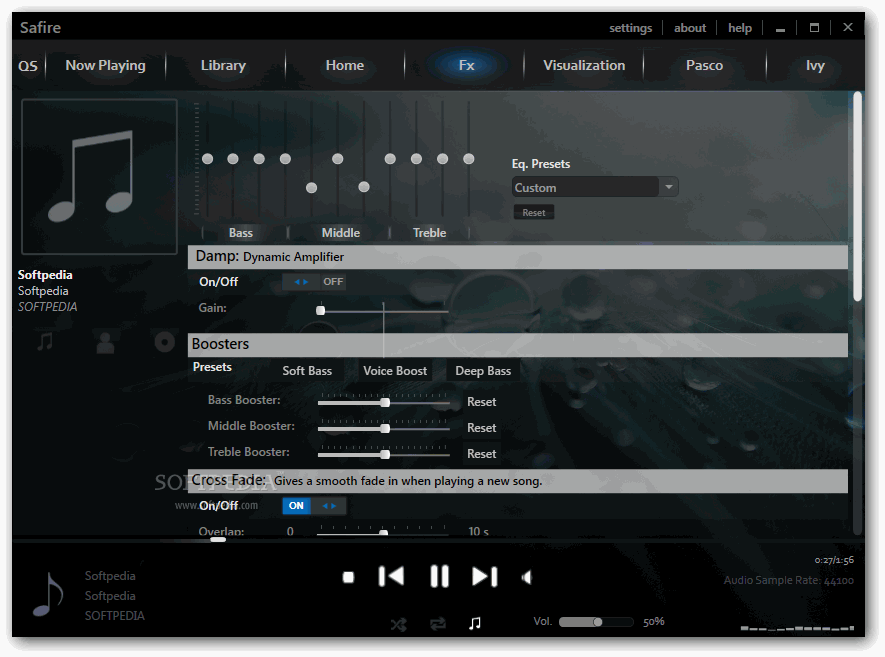Click the last equalizer band knob

468,159
